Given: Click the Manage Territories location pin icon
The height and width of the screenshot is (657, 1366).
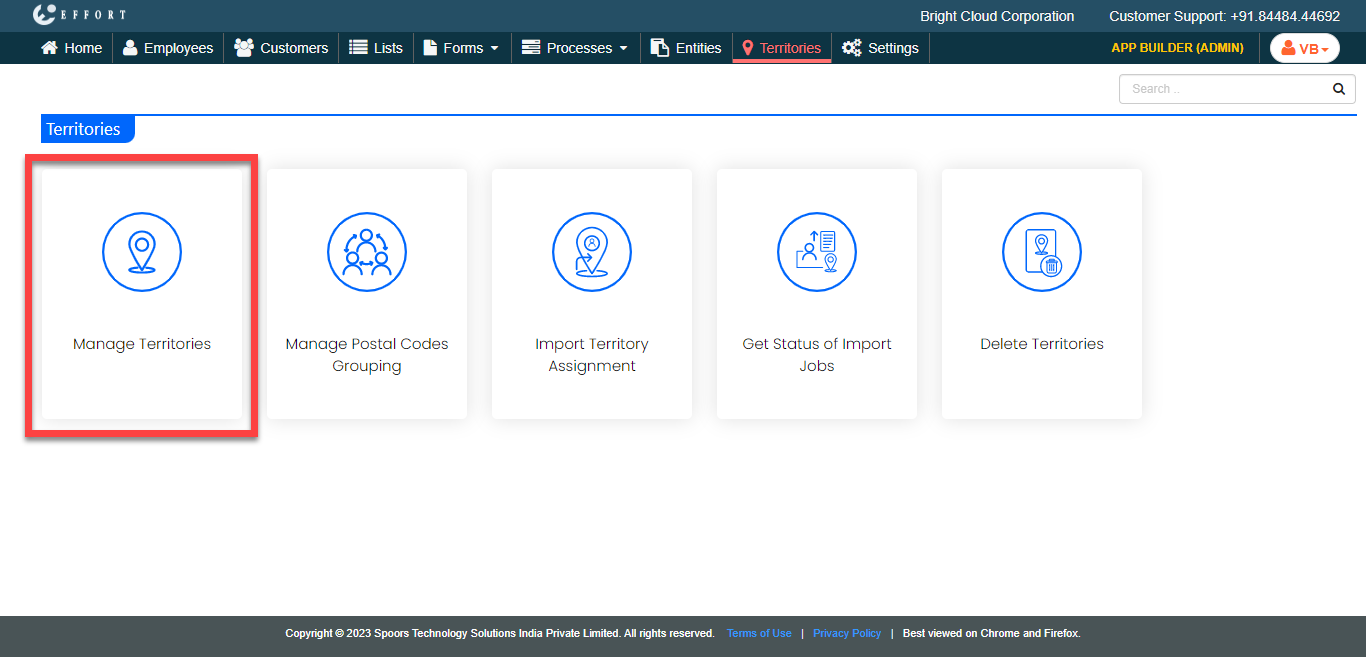Looking at the screenshot, I should point(142,252).
